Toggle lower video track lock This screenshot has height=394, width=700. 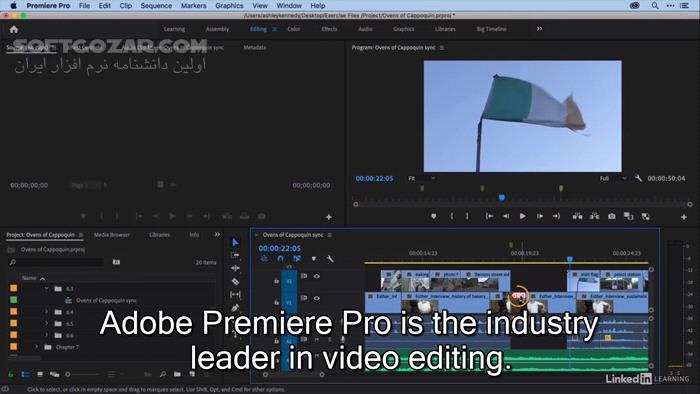(x=276, y=302)
